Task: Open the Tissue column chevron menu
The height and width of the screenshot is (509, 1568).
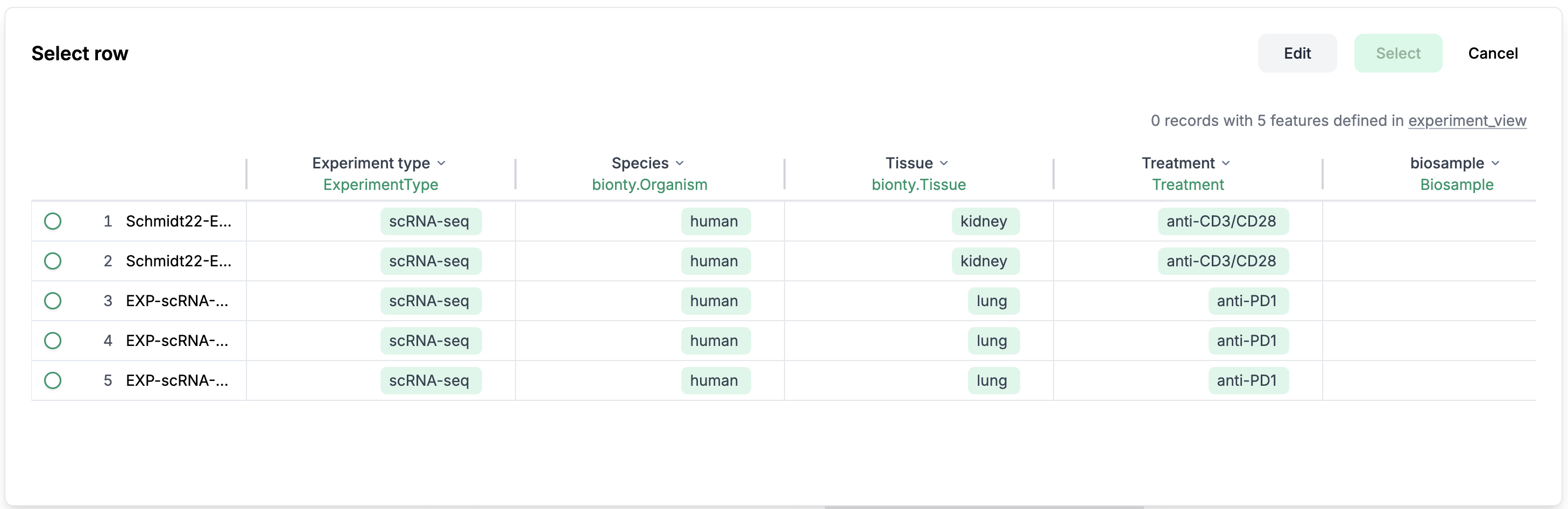Action: (x=944, y=163)
